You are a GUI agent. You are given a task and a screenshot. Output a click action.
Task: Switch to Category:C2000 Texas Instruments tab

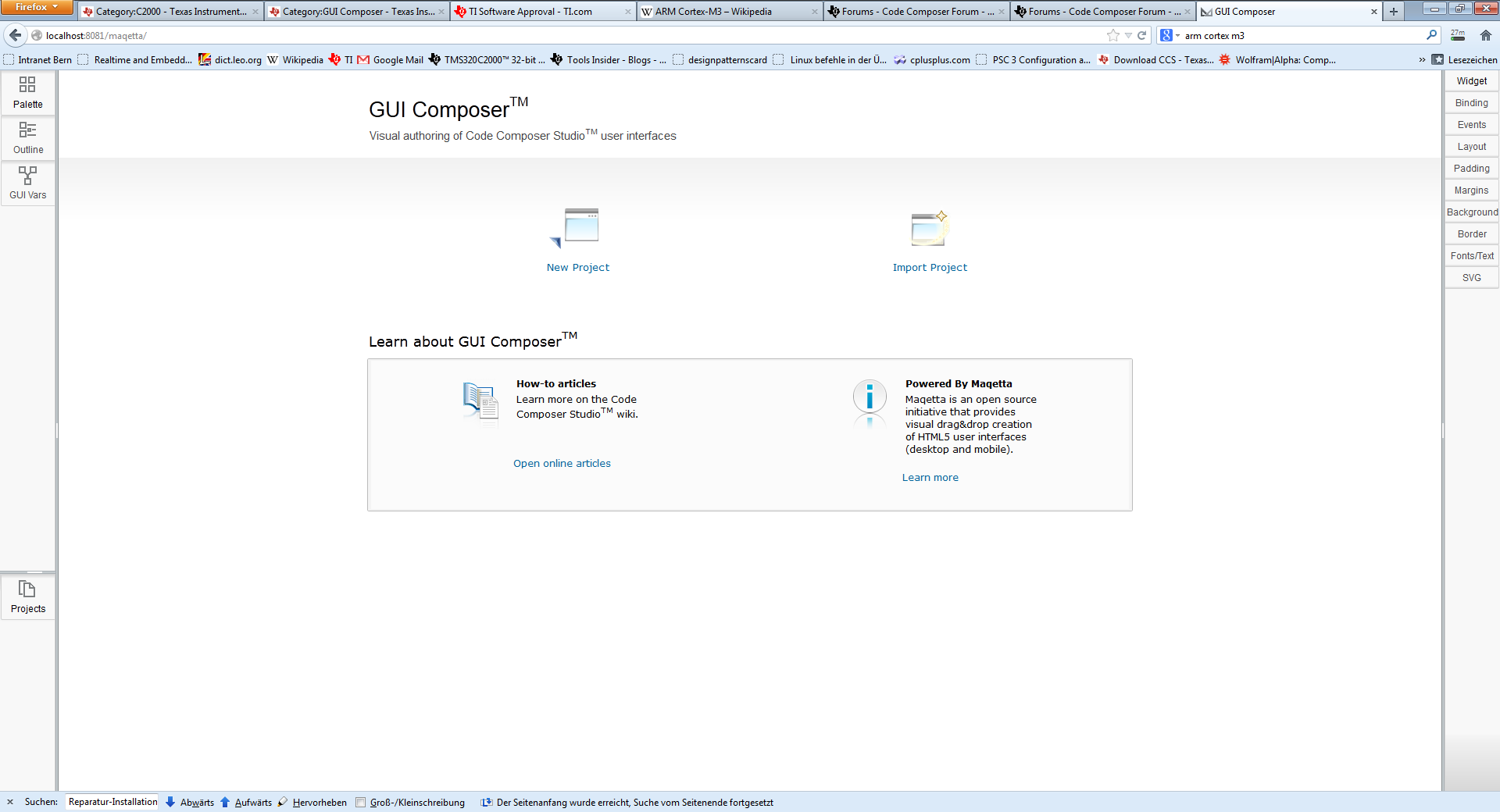point(170,12)
